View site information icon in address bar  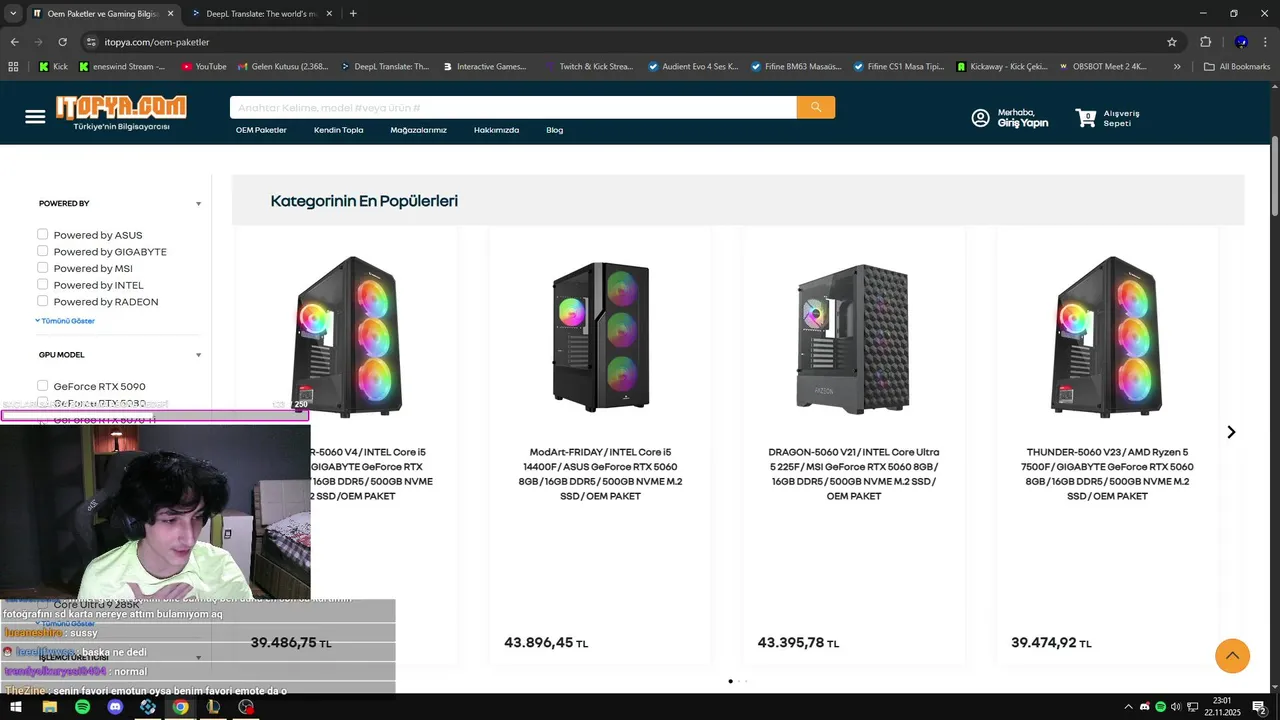[91, 42]
